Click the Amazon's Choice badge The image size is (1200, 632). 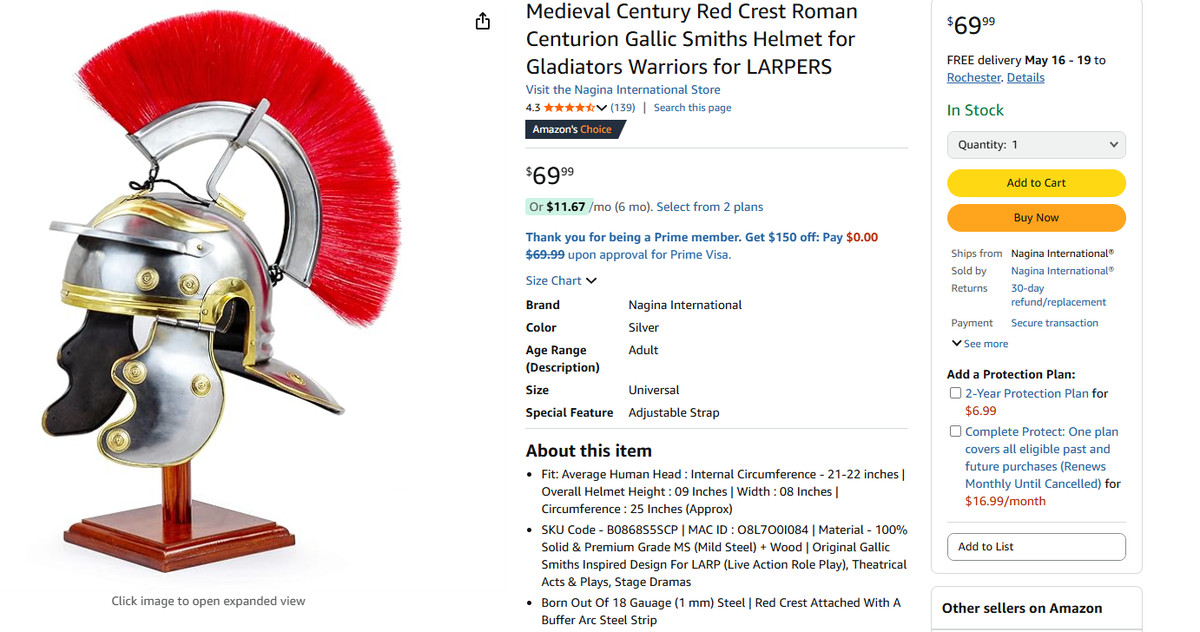(x=573, y=129)
